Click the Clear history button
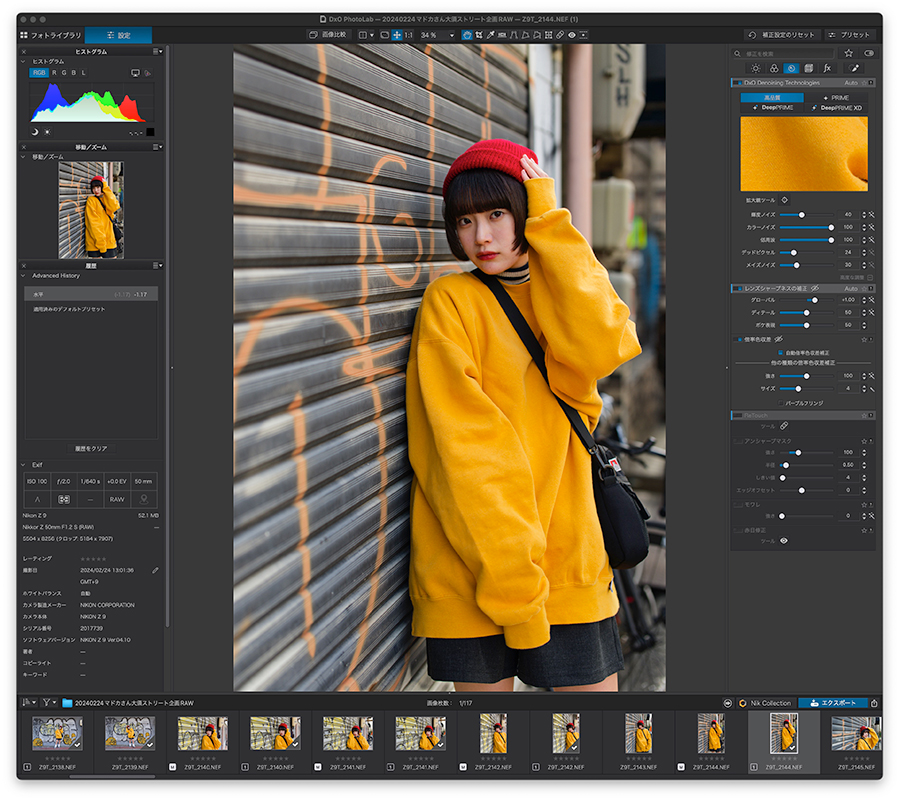899x800 pixels. pyautogui.click(x=91, y=448)
